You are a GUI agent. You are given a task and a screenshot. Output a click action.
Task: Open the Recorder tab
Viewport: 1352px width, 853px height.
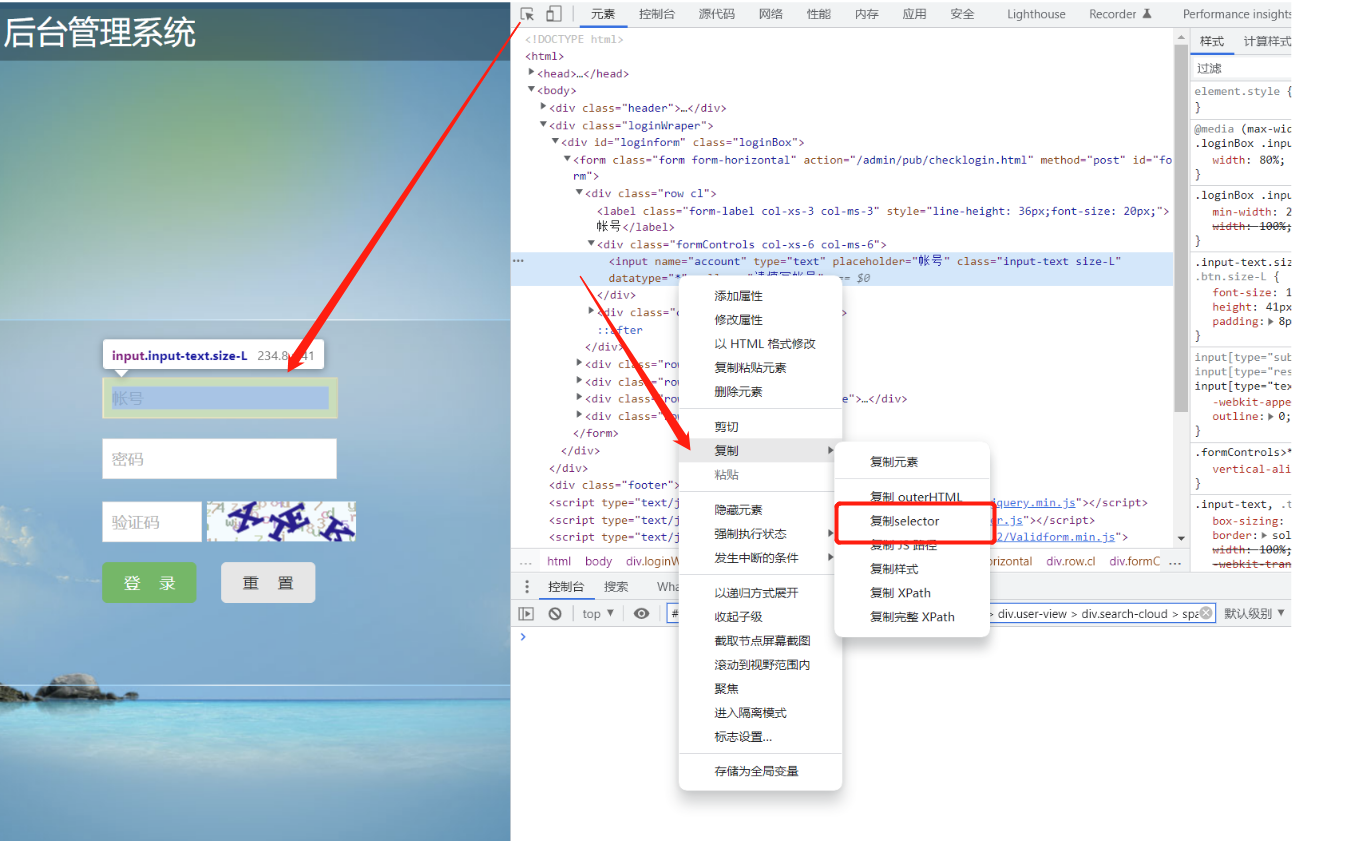pyautogui.click(x=1120, y=14)
